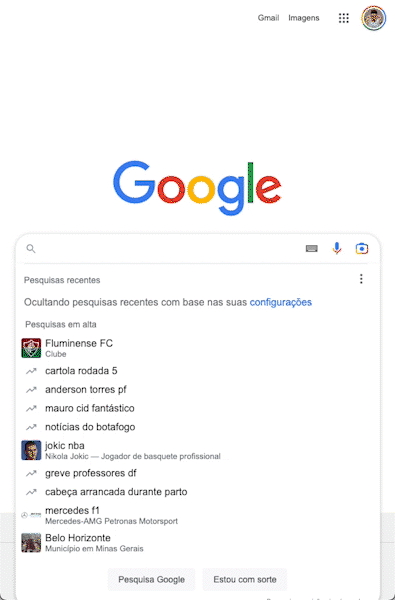
Task: Select the Fluminense FC crest thumbnail
Action: (31, 348)
